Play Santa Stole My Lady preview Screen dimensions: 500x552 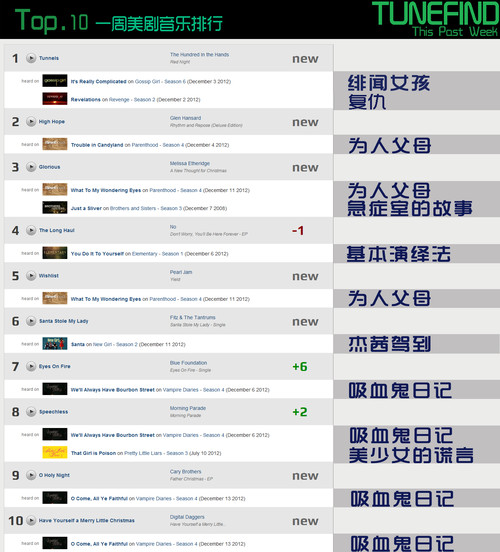[x=31, y=321]
